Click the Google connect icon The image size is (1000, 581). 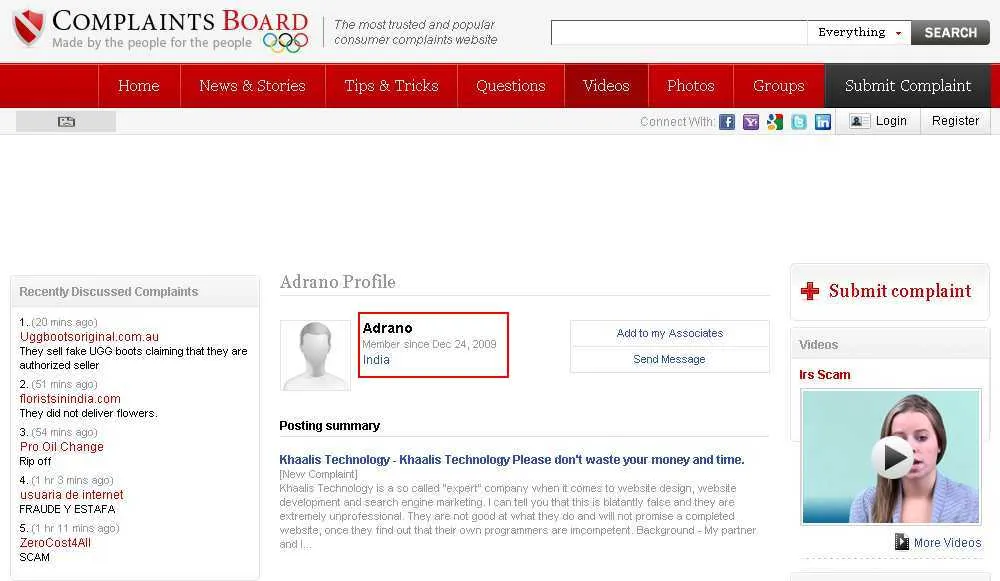point(775,122)
